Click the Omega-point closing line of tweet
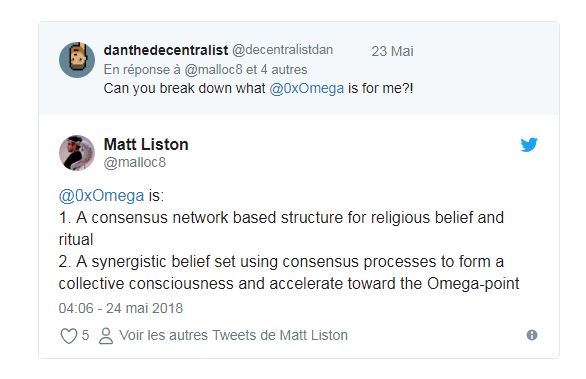The image size is (586, 379). [x=289, y=284]
